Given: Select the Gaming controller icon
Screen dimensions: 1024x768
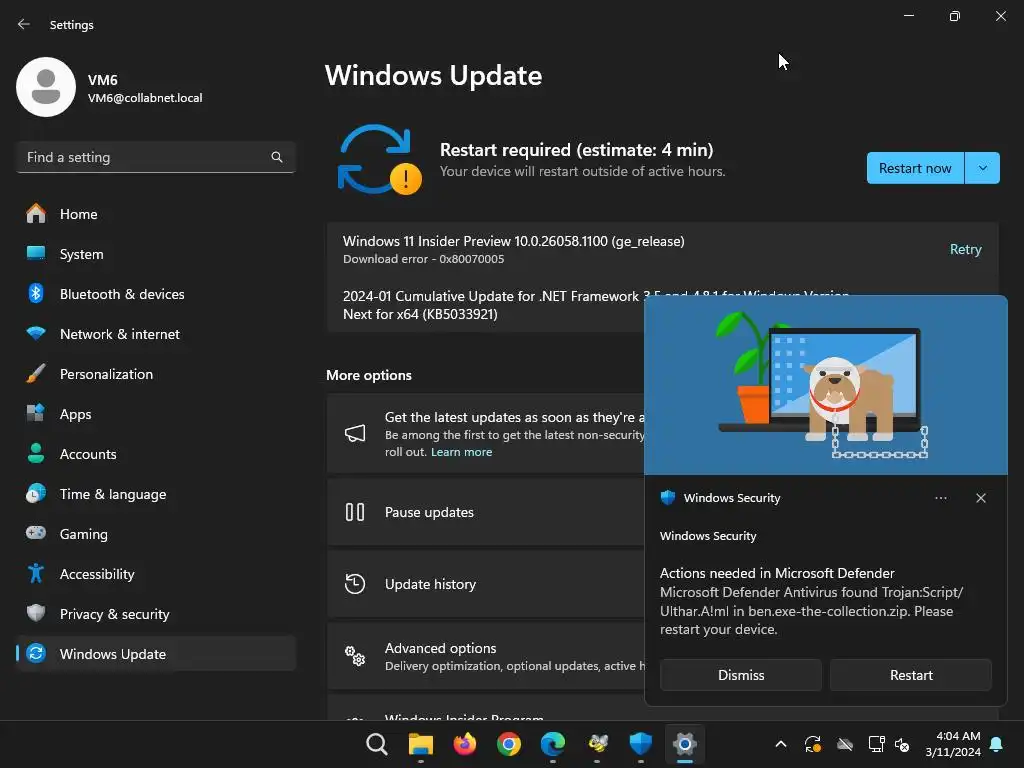Looking at the screenshot, I should [x=36, y=534].
